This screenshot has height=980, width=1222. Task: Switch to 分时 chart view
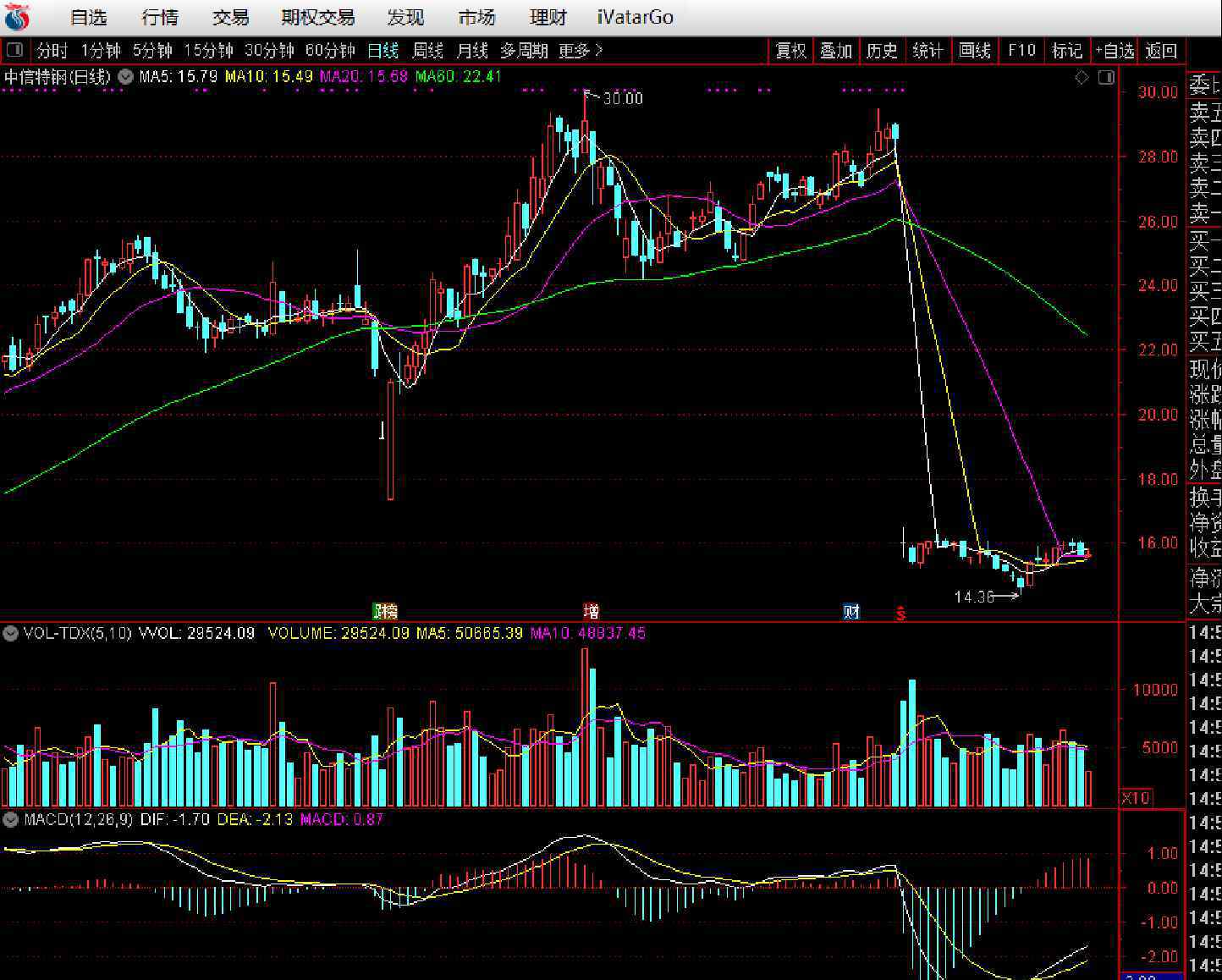(52, 51)
